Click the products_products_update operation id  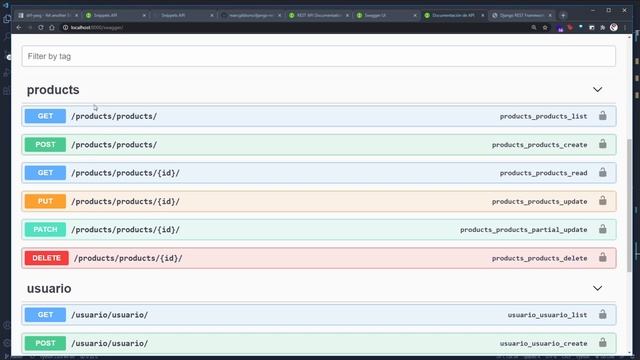(x=540, y=202)
